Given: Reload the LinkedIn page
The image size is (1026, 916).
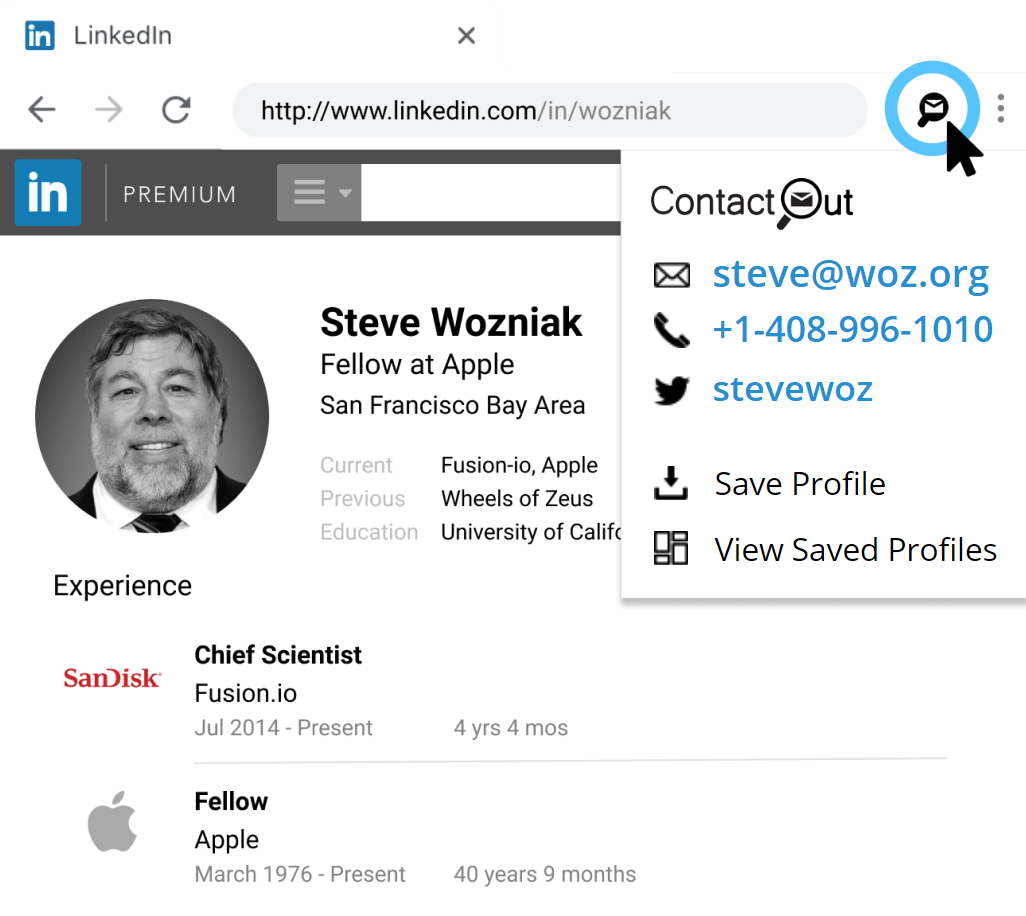Looking at the screenshot, I should (x=176, y=109).
